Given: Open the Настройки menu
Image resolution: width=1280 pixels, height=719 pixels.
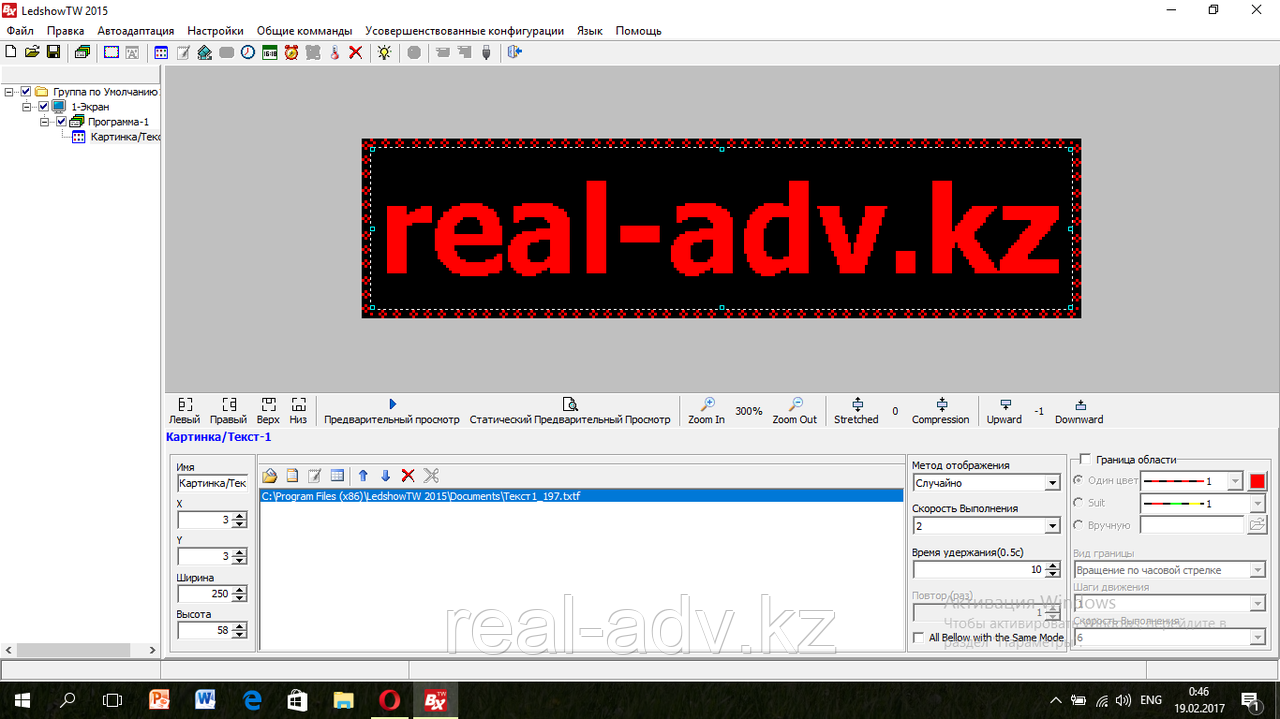Looking at the screenshot, I should click(x=215, y=31).
